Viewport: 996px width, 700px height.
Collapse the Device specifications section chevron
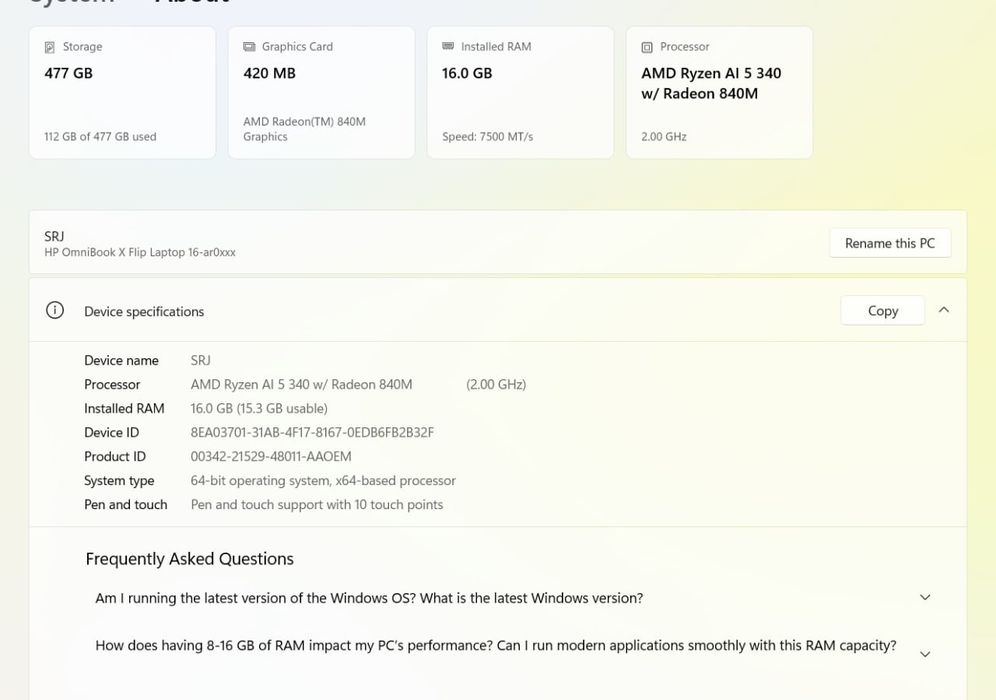(x=943, y=310)
